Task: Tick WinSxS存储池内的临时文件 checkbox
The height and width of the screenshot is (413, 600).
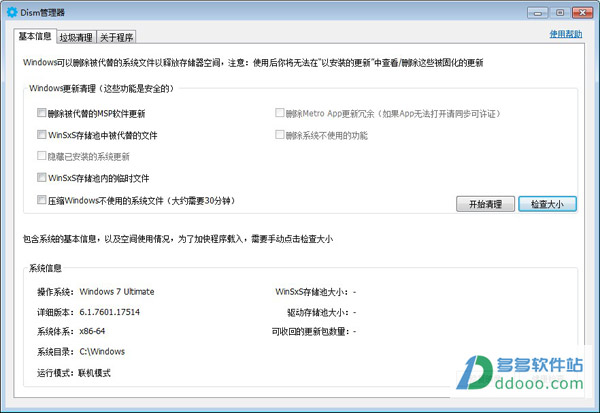Action: point(42,177)
